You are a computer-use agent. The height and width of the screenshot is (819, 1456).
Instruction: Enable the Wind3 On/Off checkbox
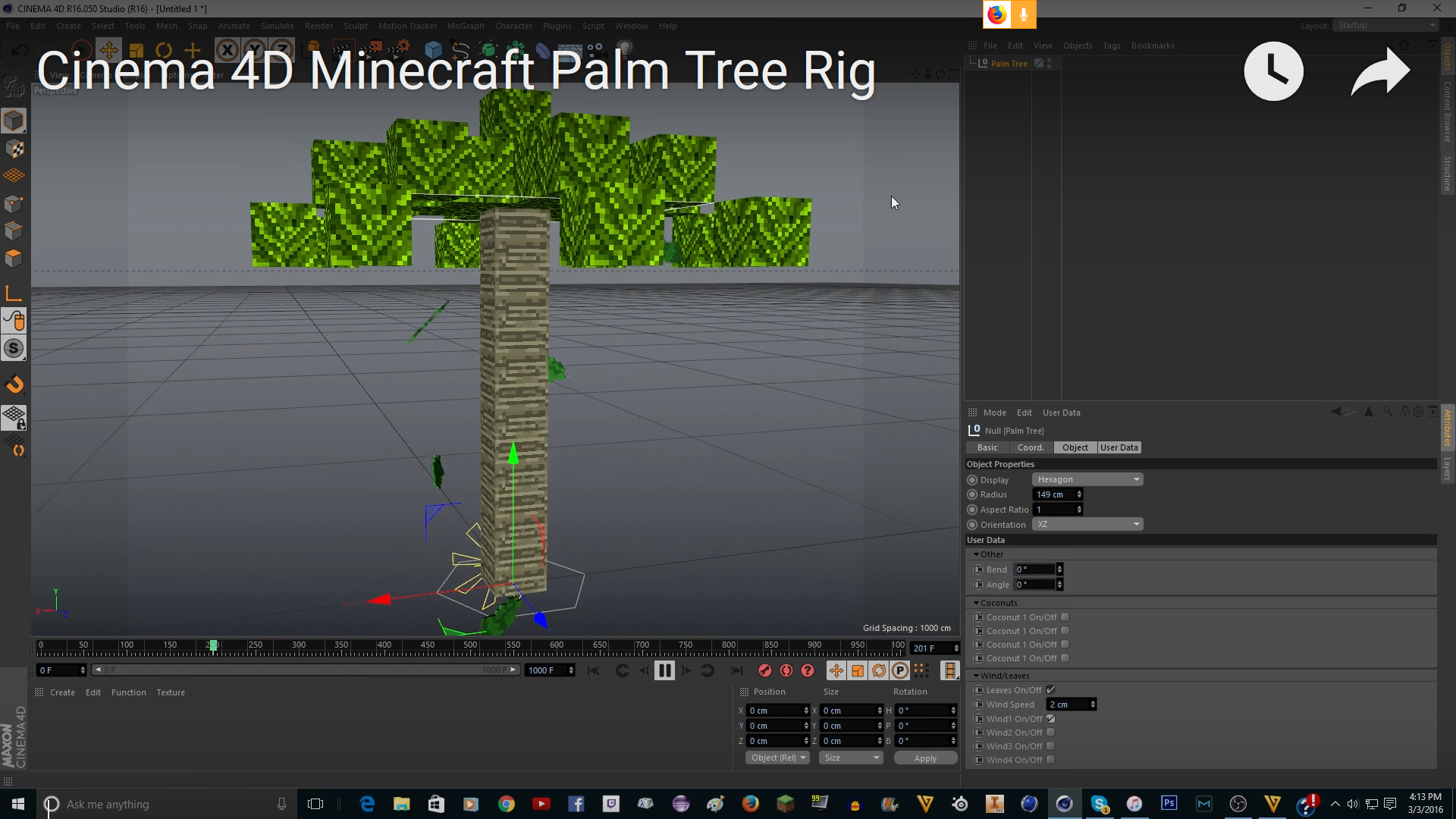pos(1050,746)
